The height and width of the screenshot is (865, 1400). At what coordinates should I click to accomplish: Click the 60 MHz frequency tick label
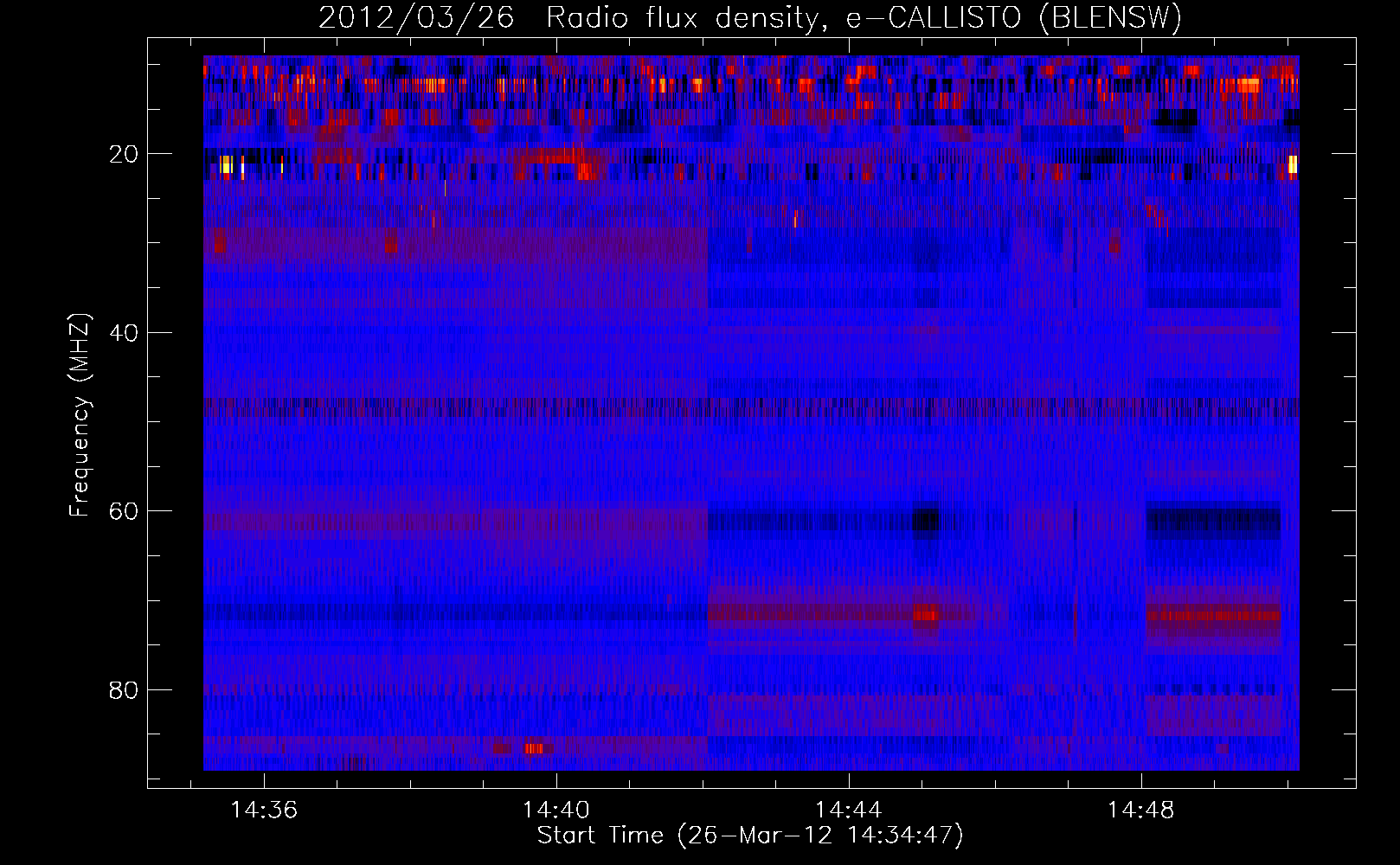coord(124,511)
